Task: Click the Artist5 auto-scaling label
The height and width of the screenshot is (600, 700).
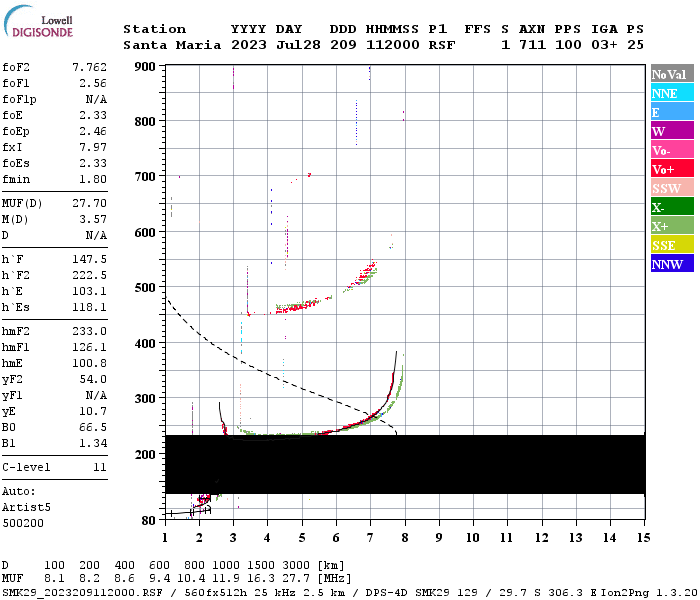Action: point(26,508)
